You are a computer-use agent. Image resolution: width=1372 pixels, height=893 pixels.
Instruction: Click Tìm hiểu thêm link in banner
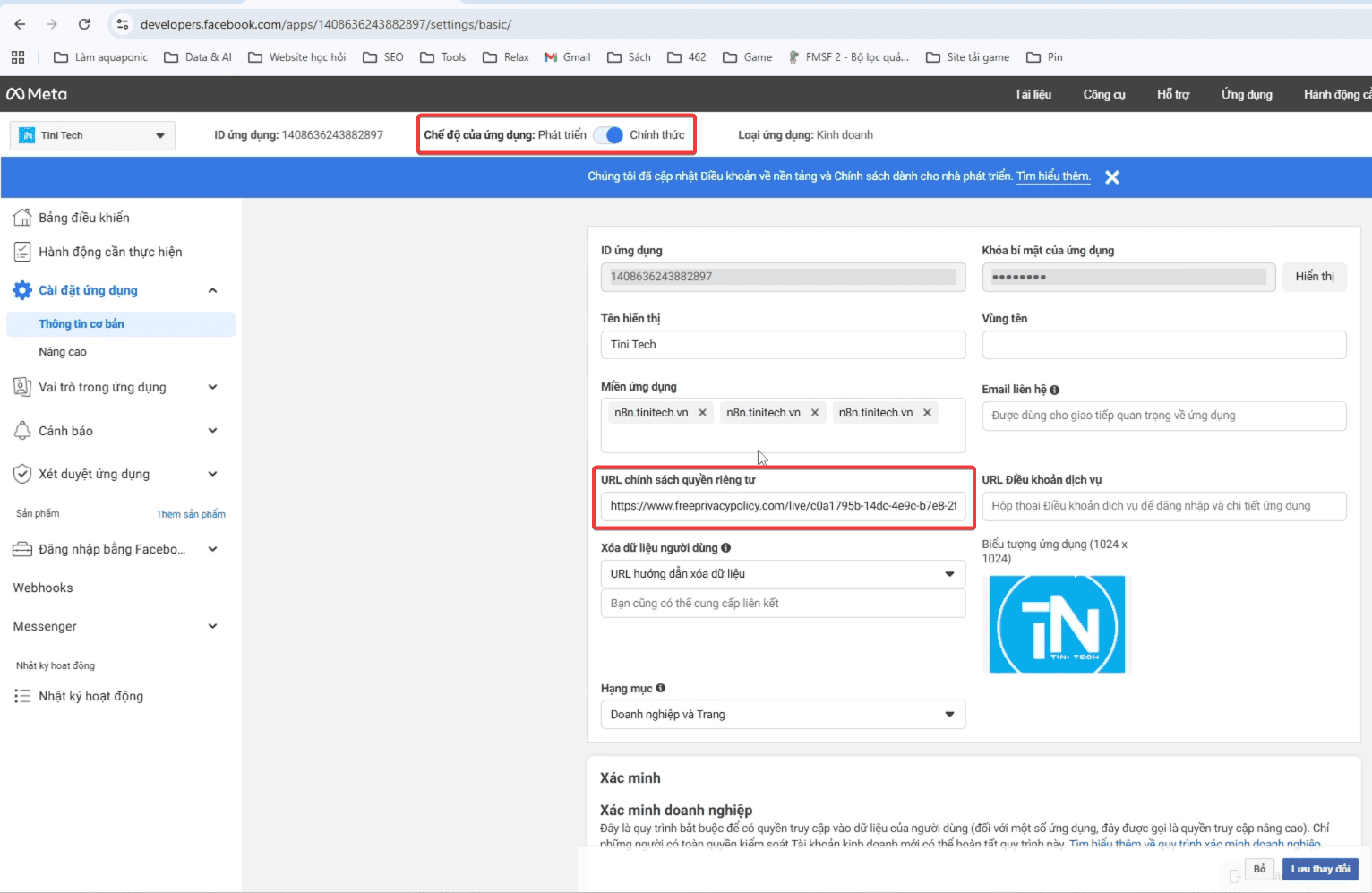(1053, 176)
